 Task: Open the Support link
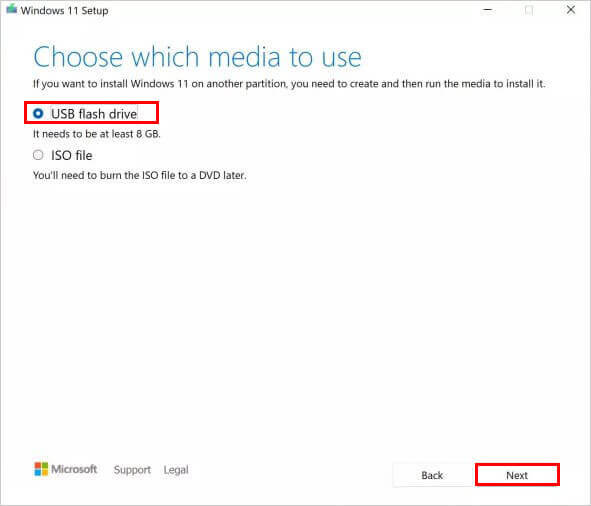(x=132, y=470)
